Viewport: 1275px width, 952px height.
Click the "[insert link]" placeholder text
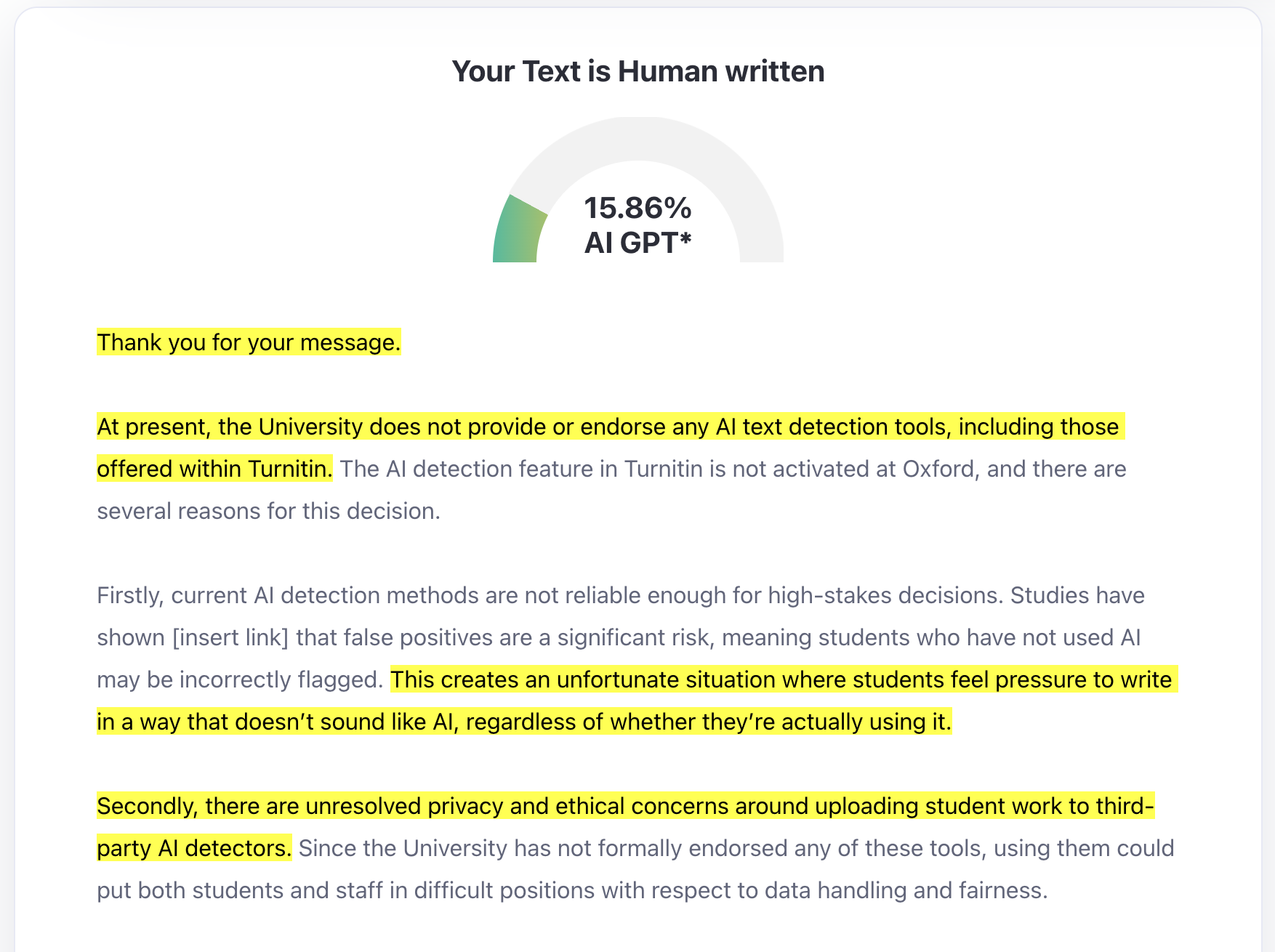point(230,637)
